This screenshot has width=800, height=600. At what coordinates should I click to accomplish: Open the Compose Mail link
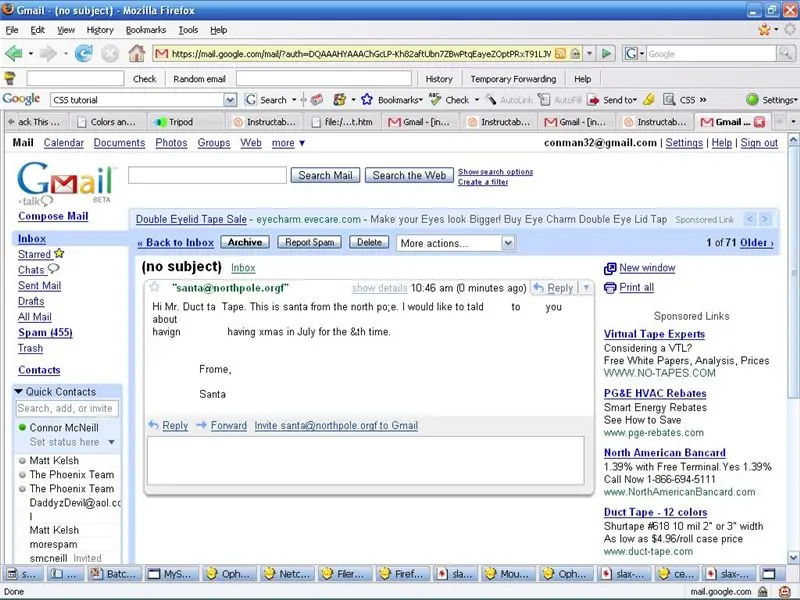click(53, 216)
